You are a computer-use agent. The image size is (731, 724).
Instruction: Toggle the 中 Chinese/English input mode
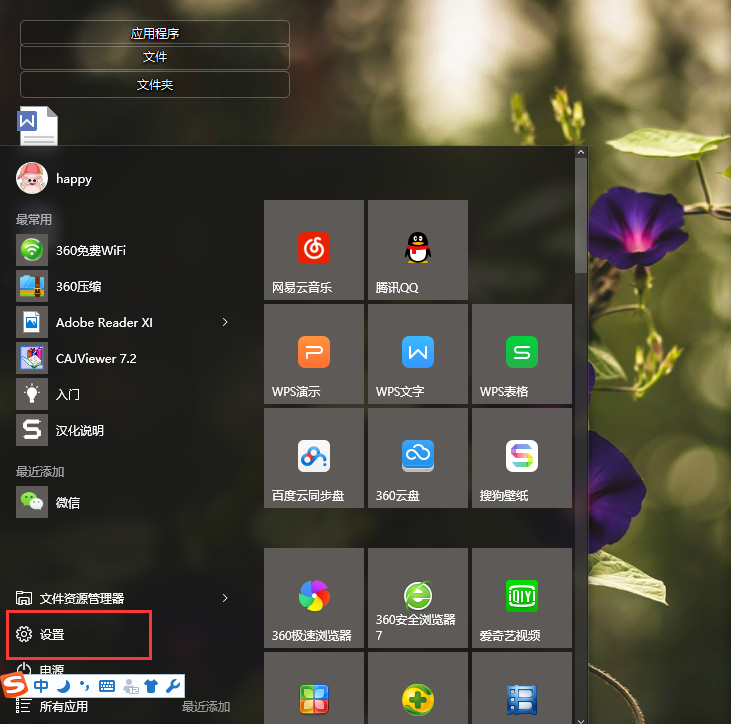pyautogui.click(x=41, y=686)
